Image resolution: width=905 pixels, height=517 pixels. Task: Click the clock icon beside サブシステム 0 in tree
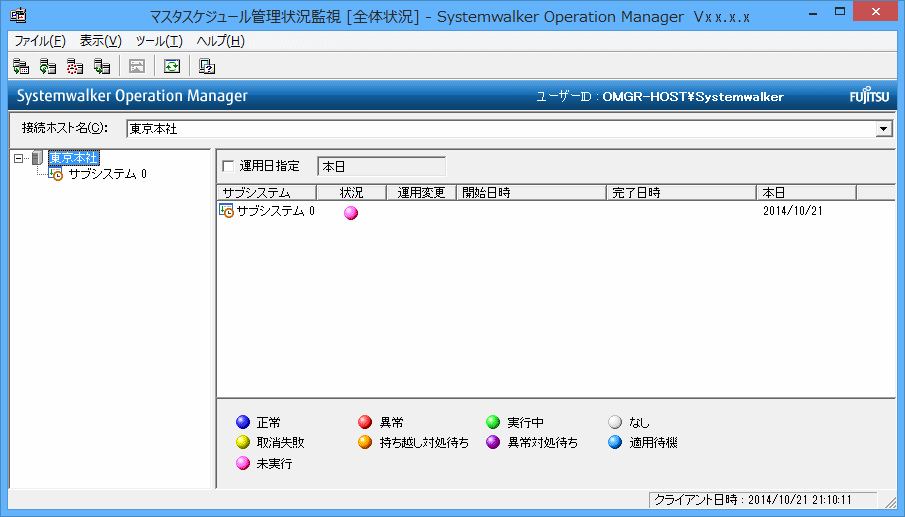(55, 174)
